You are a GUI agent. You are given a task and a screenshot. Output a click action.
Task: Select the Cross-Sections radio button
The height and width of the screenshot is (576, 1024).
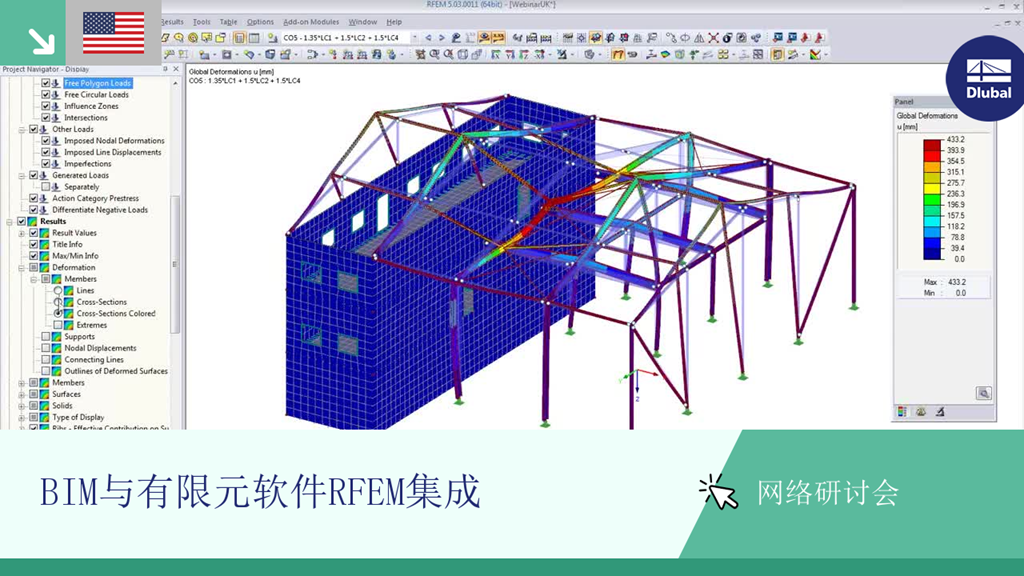click(58, 302)
